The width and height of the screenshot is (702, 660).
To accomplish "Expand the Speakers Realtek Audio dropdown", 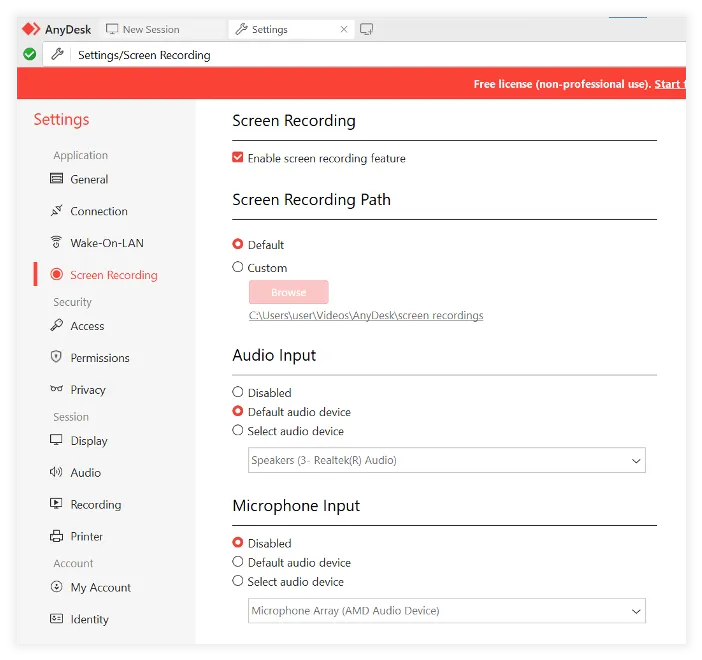I will coord(446,460).
